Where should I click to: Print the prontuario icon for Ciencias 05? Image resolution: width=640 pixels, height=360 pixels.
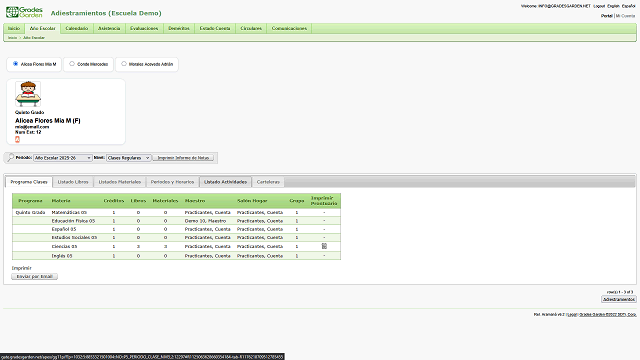[x=324, y=246]
